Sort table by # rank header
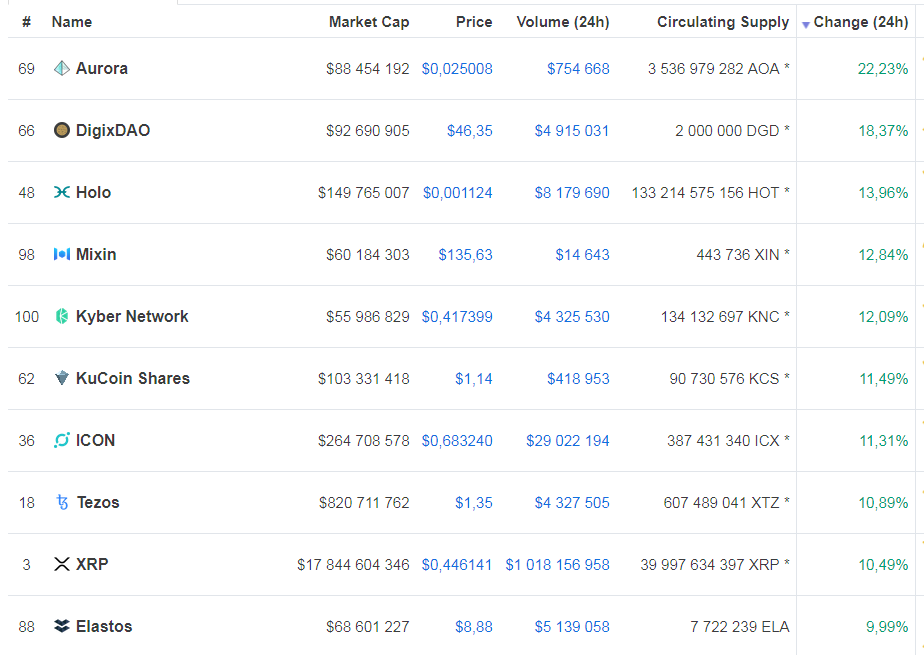This screenshot has height=655, width=924. click(27, 22)
